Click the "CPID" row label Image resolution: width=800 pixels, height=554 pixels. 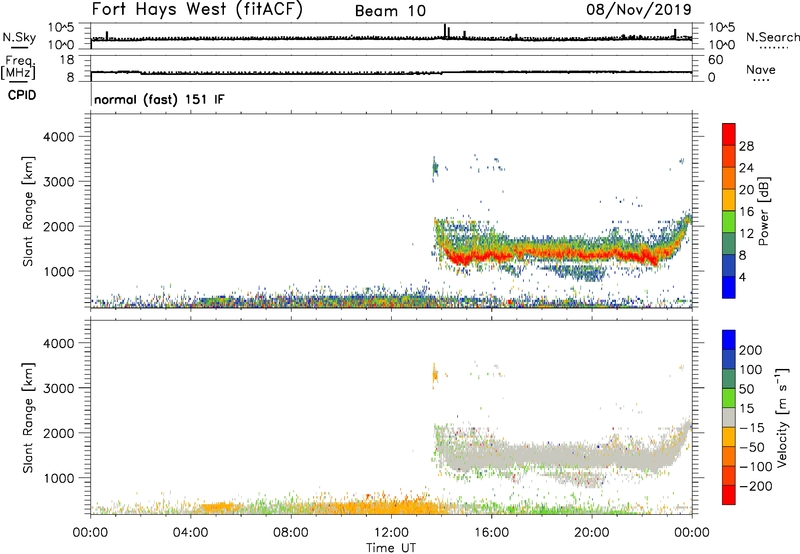(22, 95)
